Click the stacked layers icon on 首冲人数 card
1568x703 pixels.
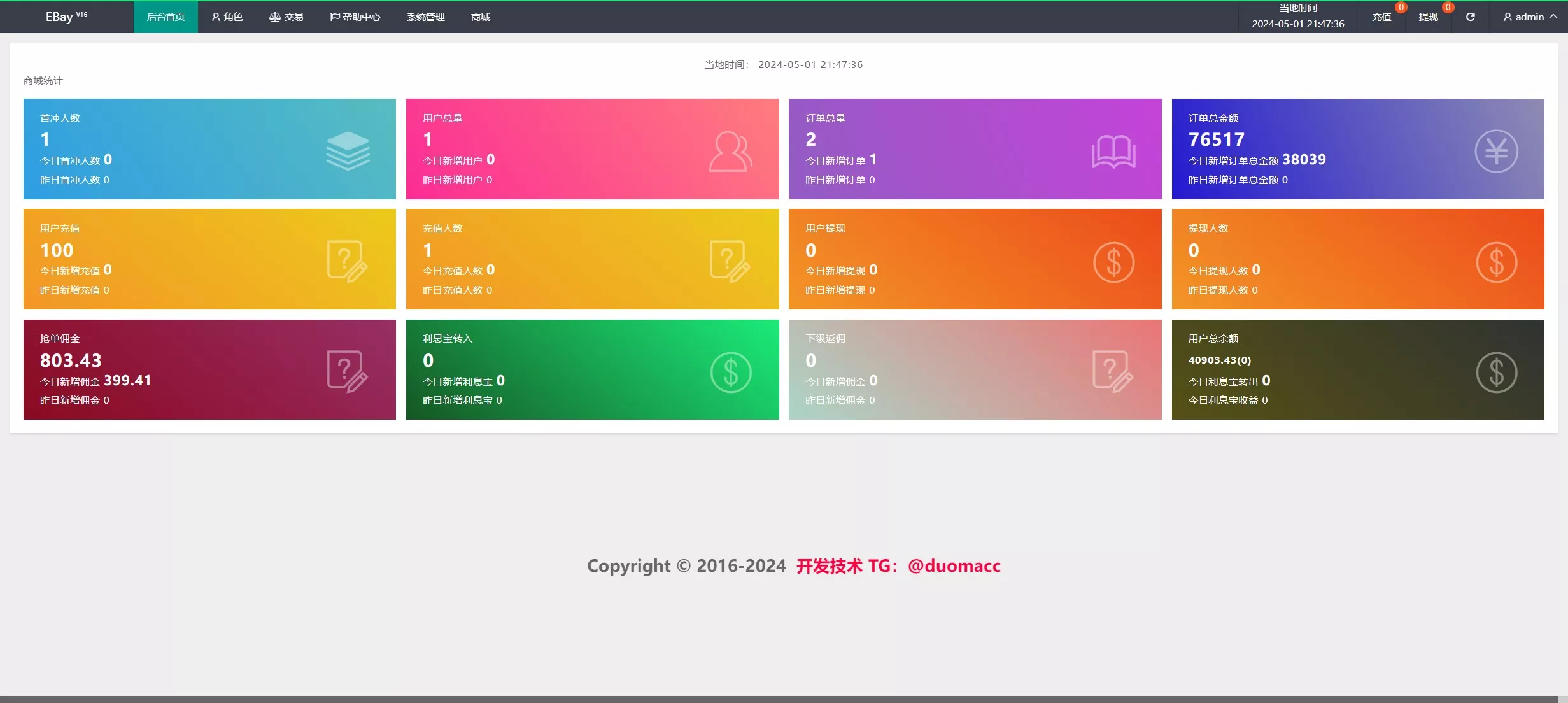[x=348, y=151]
